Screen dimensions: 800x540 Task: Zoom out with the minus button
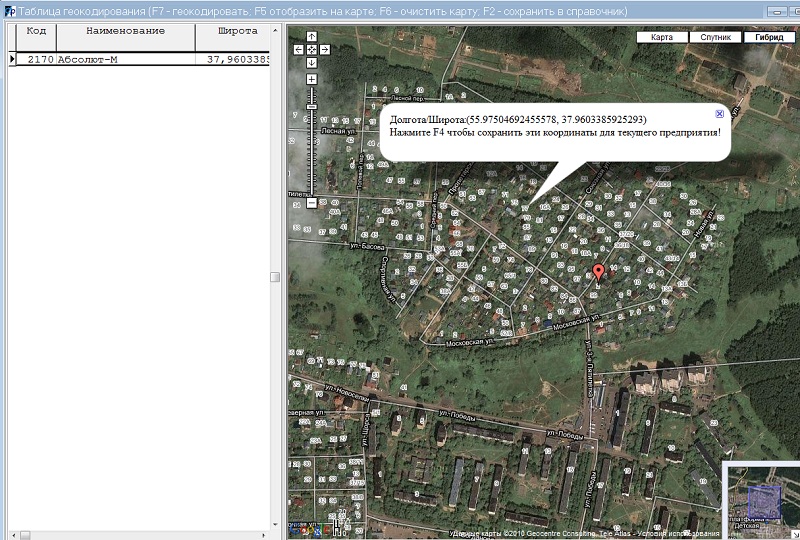pyautogui.click(x=312, y=203)
